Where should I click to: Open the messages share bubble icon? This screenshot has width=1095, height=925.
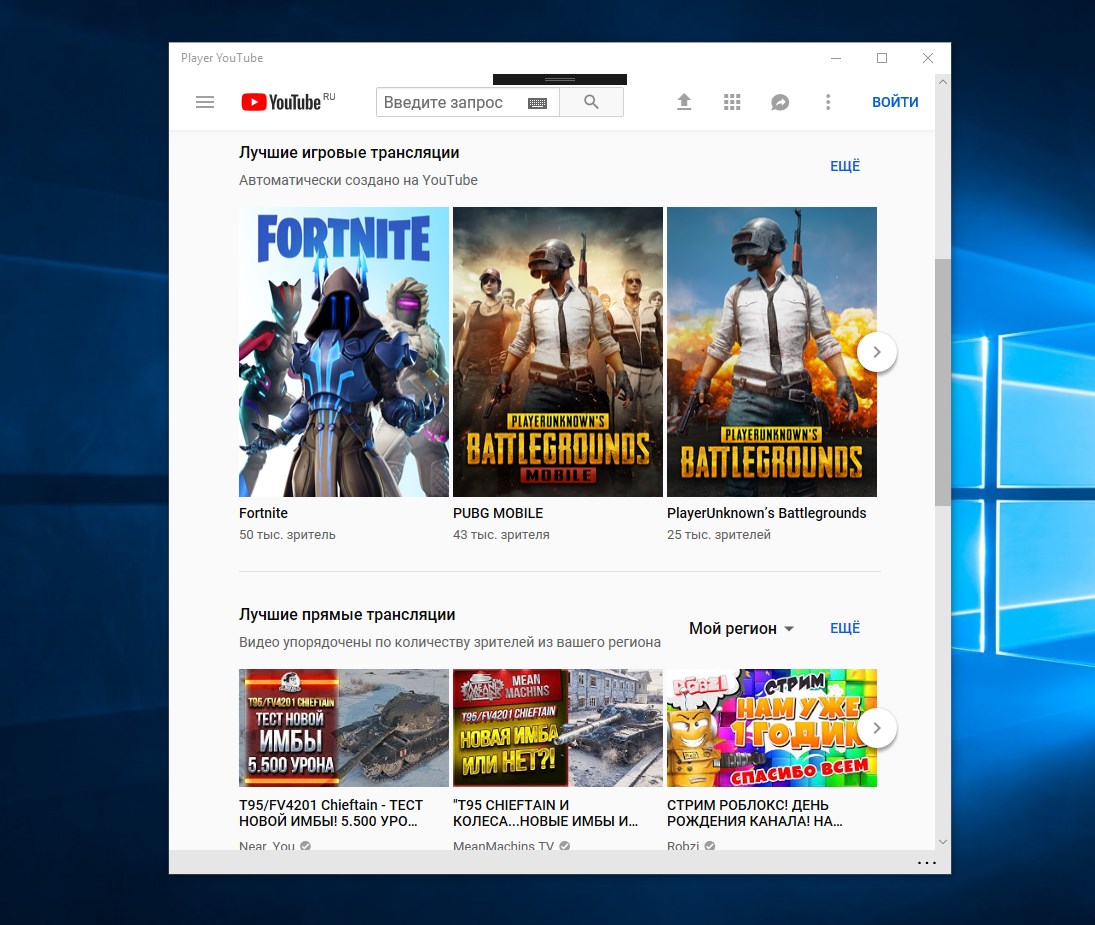pos(780,103)
